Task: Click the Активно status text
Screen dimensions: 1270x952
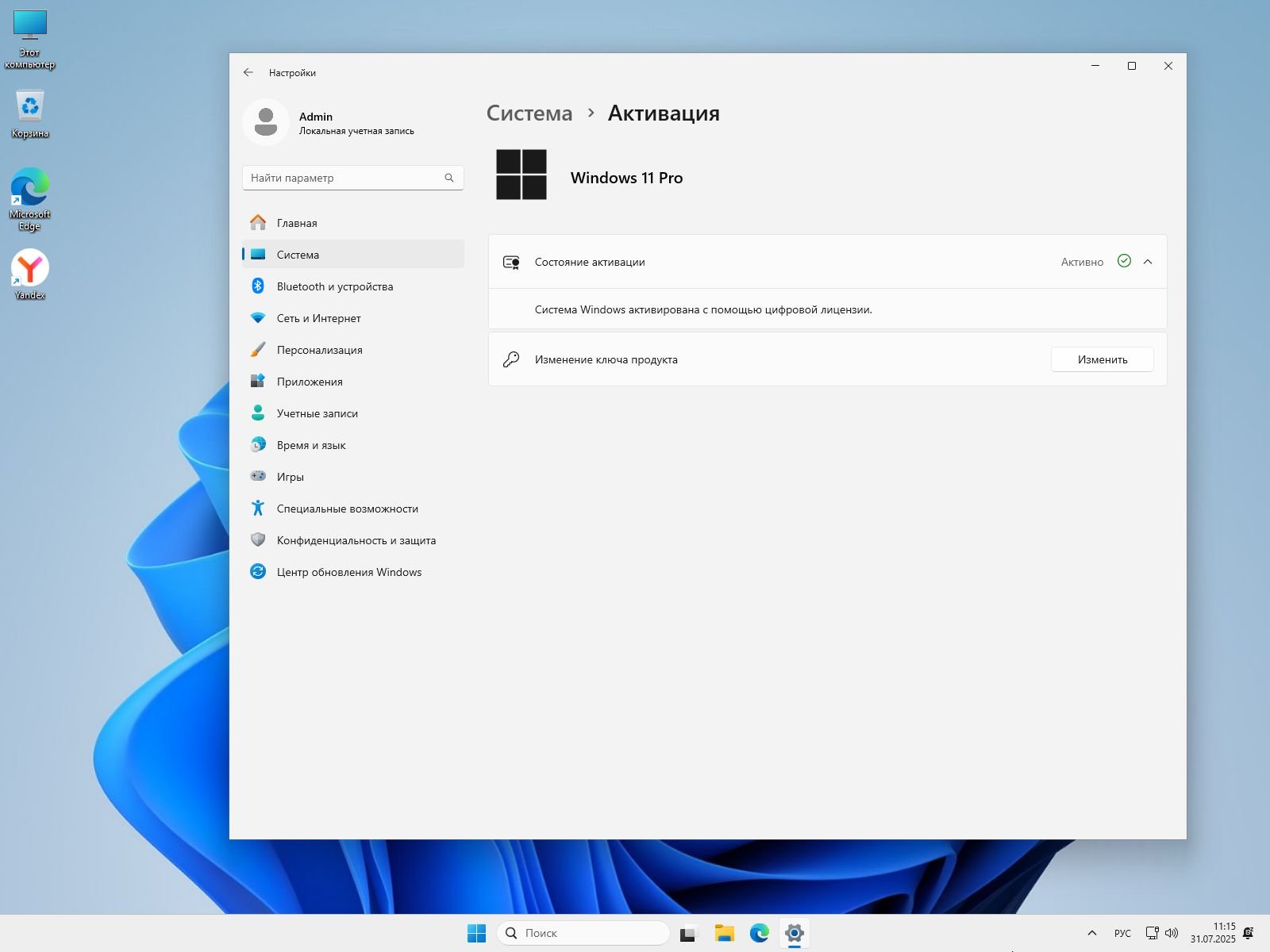Action: (1082, 262)
